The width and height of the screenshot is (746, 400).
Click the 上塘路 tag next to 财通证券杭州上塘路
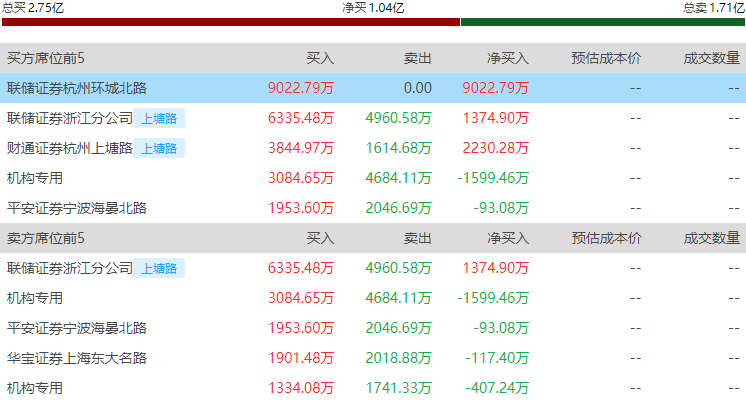click(159, 148)
